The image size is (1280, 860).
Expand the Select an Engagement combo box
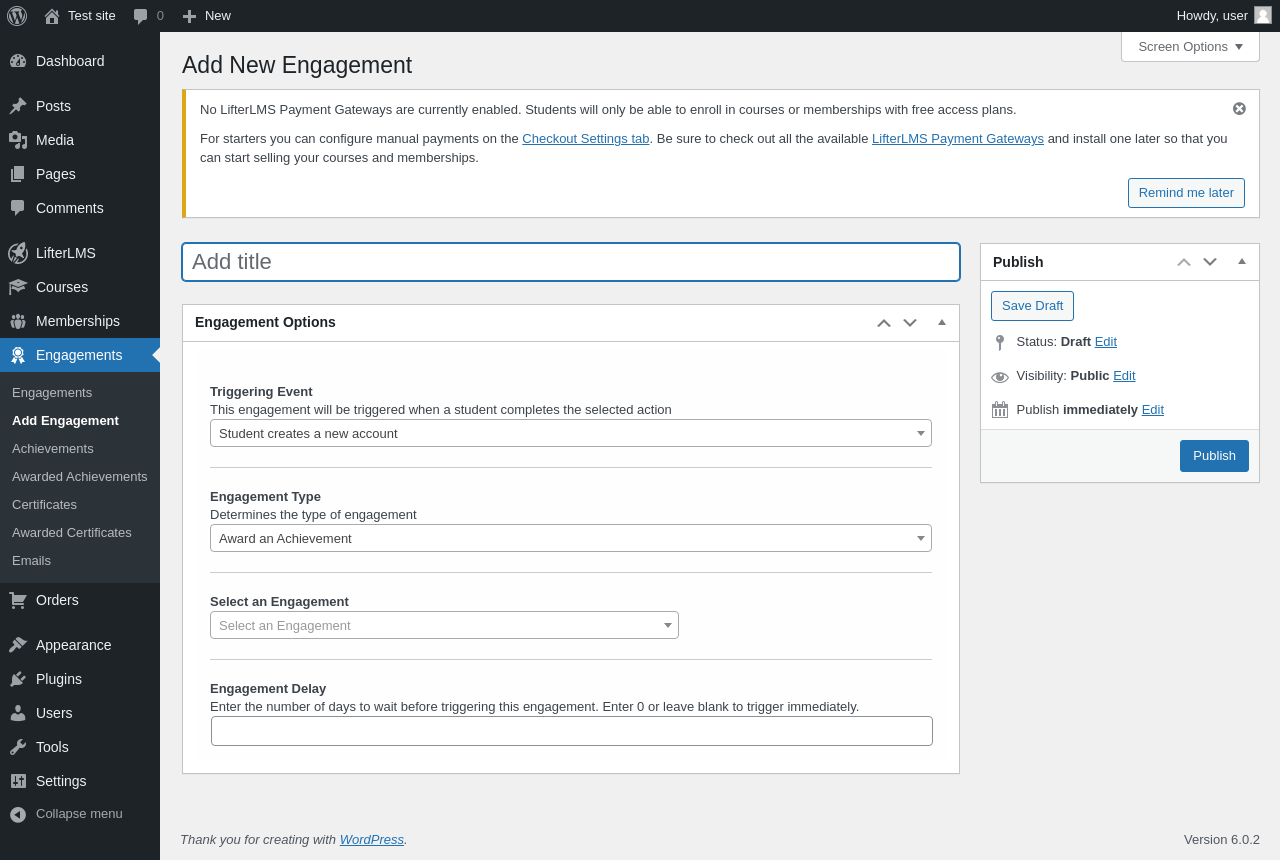[444, 625]
